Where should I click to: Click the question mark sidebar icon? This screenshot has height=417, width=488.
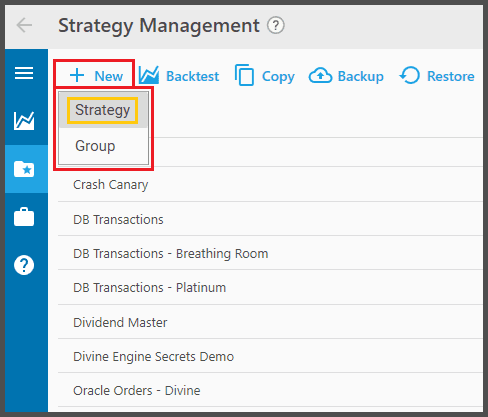[x=24, y=265]
